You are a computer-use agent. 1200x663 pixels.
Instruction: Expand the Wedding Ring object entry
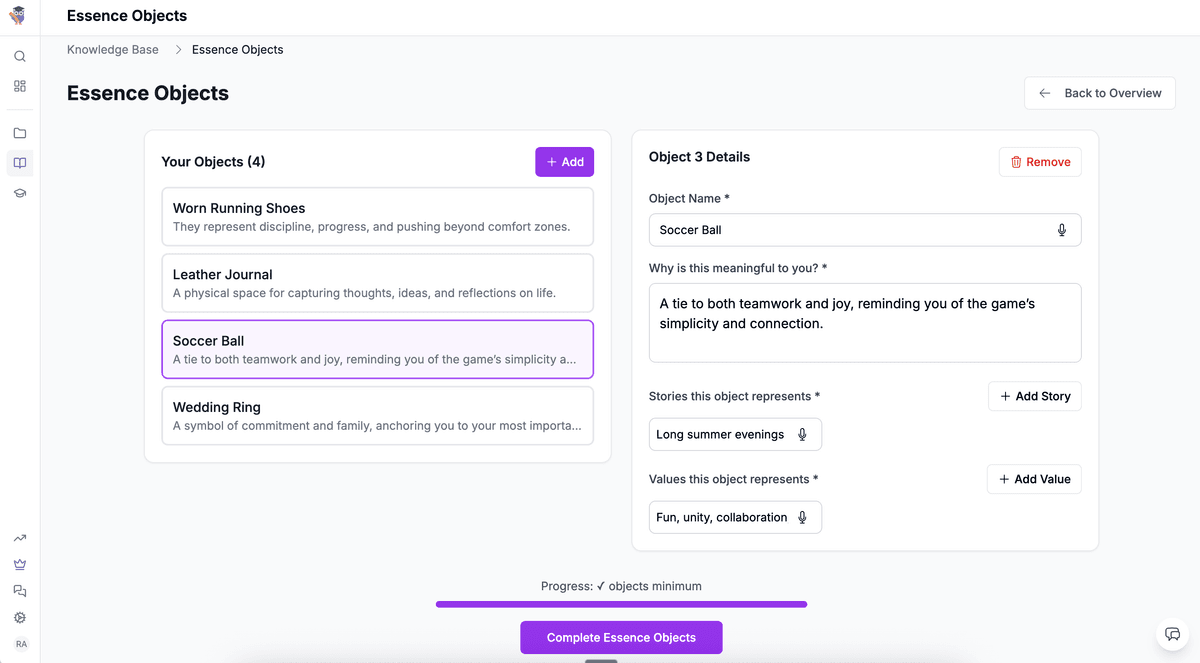377,415
